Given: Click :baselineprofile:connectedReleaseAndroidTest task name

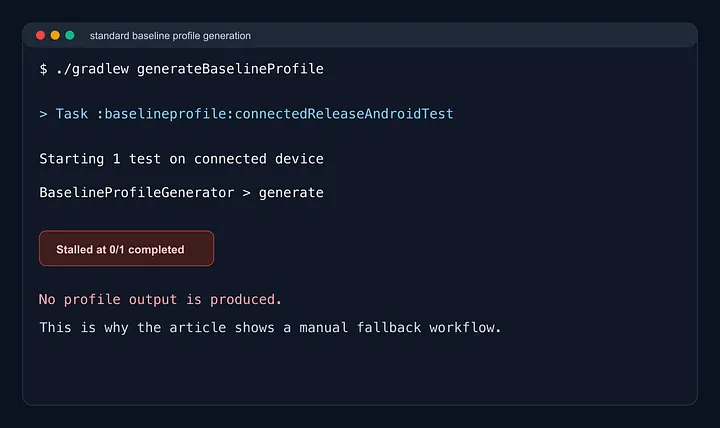Looking at the screenshot, I should pos(275,114).
